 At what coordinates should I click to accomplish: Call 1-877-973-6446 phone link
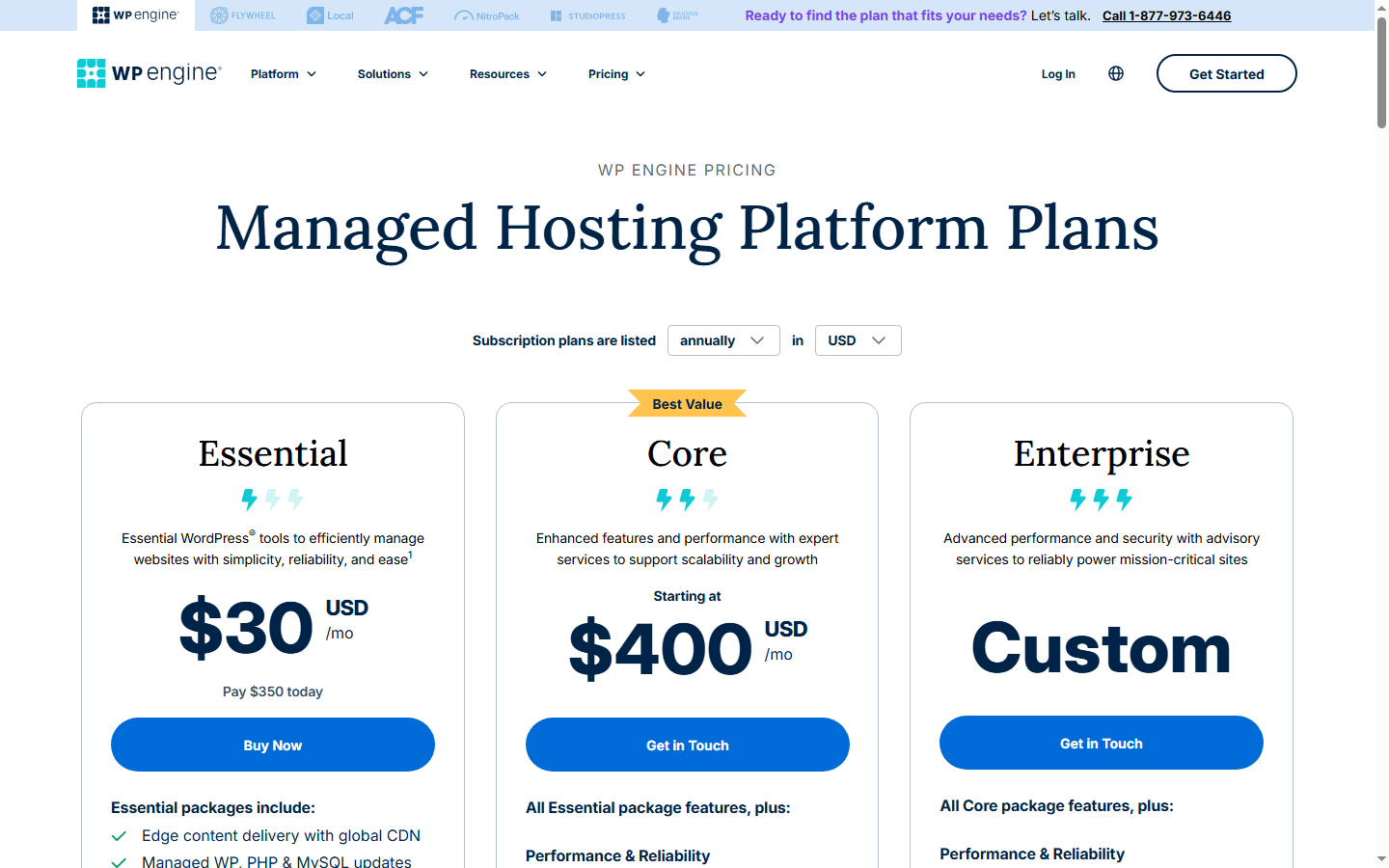(1166, 15)
